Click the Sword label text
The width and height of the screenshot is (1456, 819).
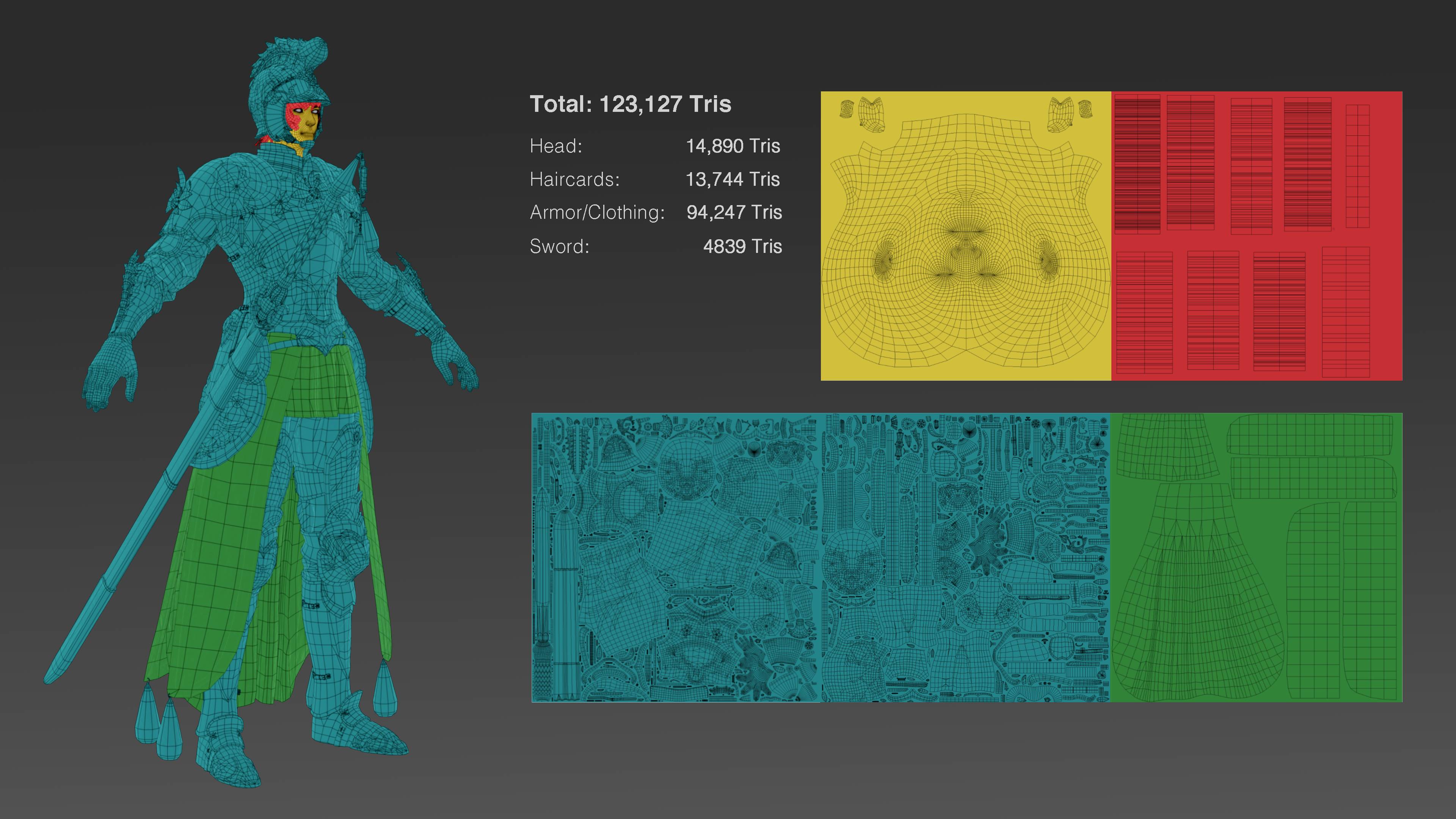click(x=559, y=246)
